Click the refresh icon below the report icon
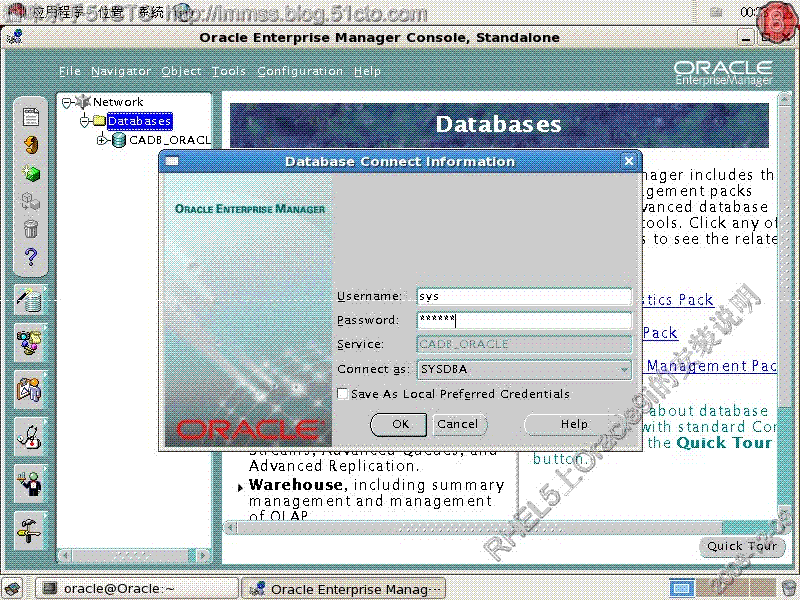 click(31, 145)
